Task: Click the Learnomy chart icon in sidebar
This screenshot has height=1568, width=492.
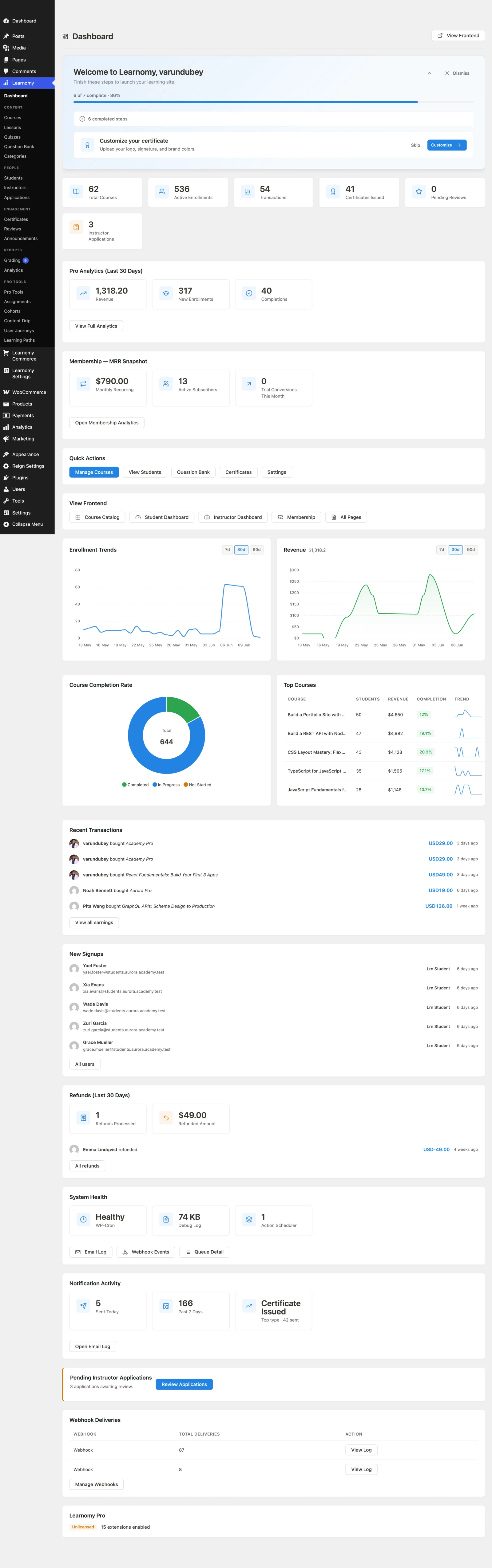Action: (x=6, y=83)
